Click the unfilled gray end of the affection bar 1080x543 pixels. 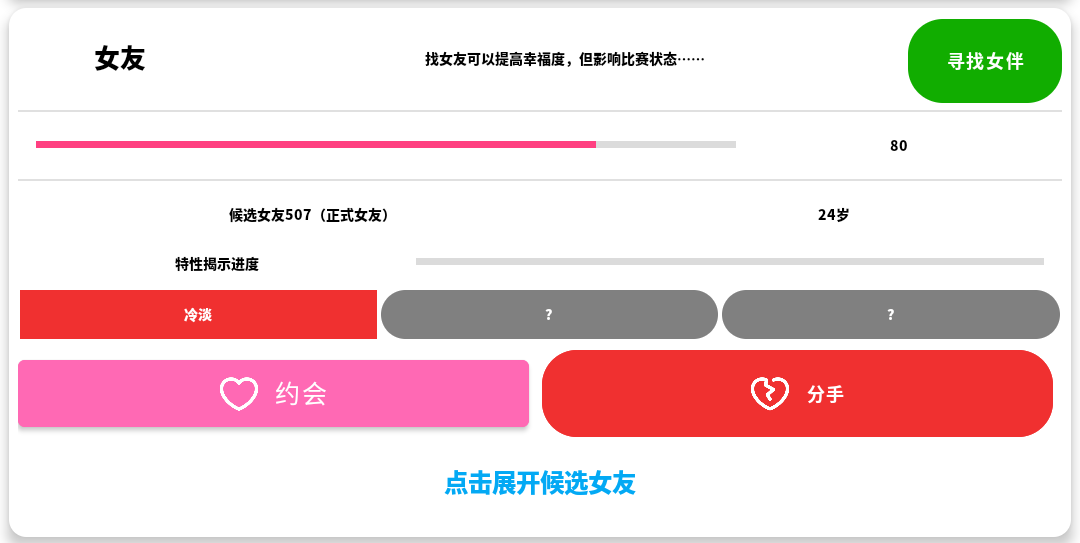666,145
